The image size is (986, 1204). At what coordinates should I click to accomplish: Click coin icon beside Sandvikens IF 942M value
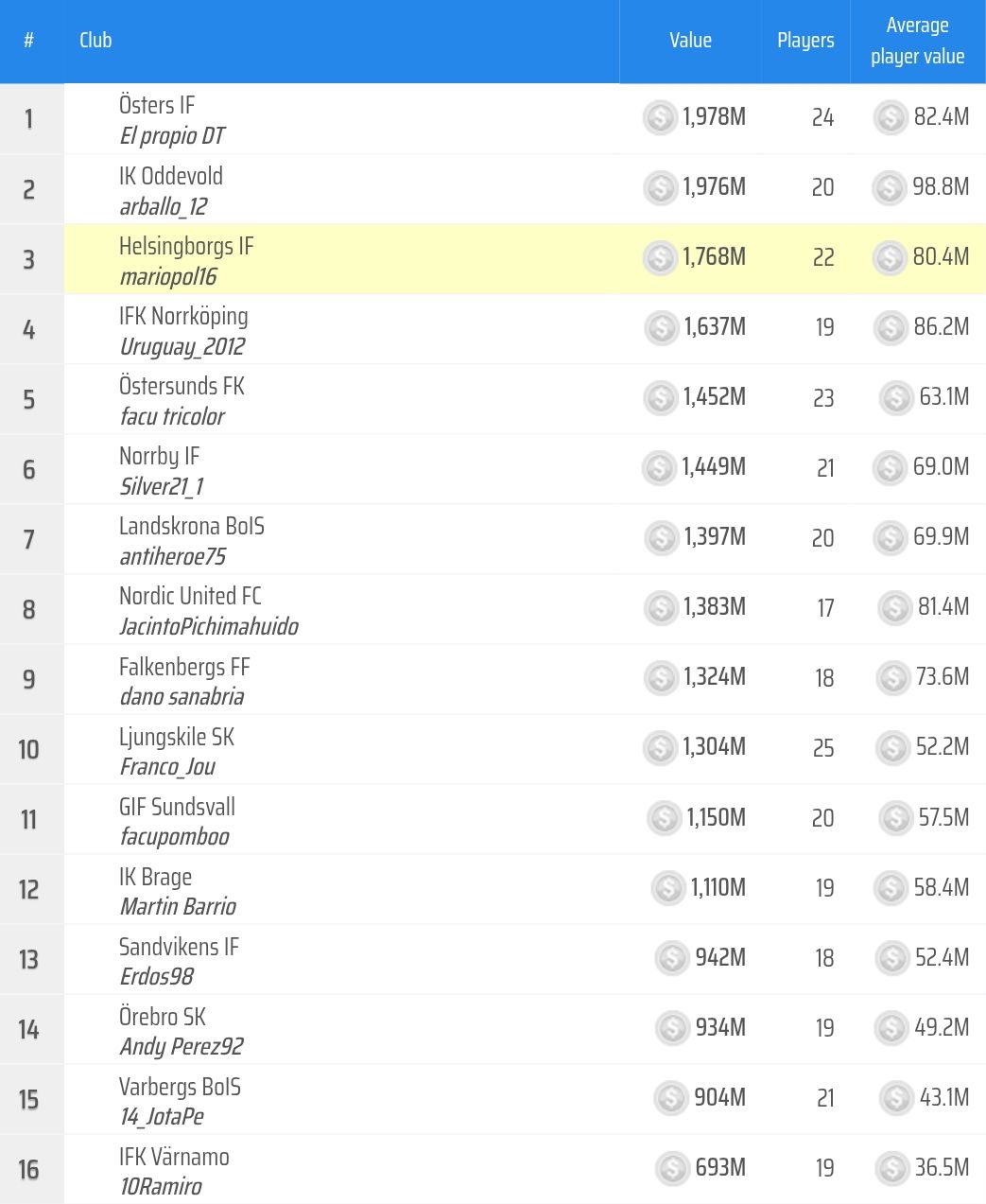[672, 959]
